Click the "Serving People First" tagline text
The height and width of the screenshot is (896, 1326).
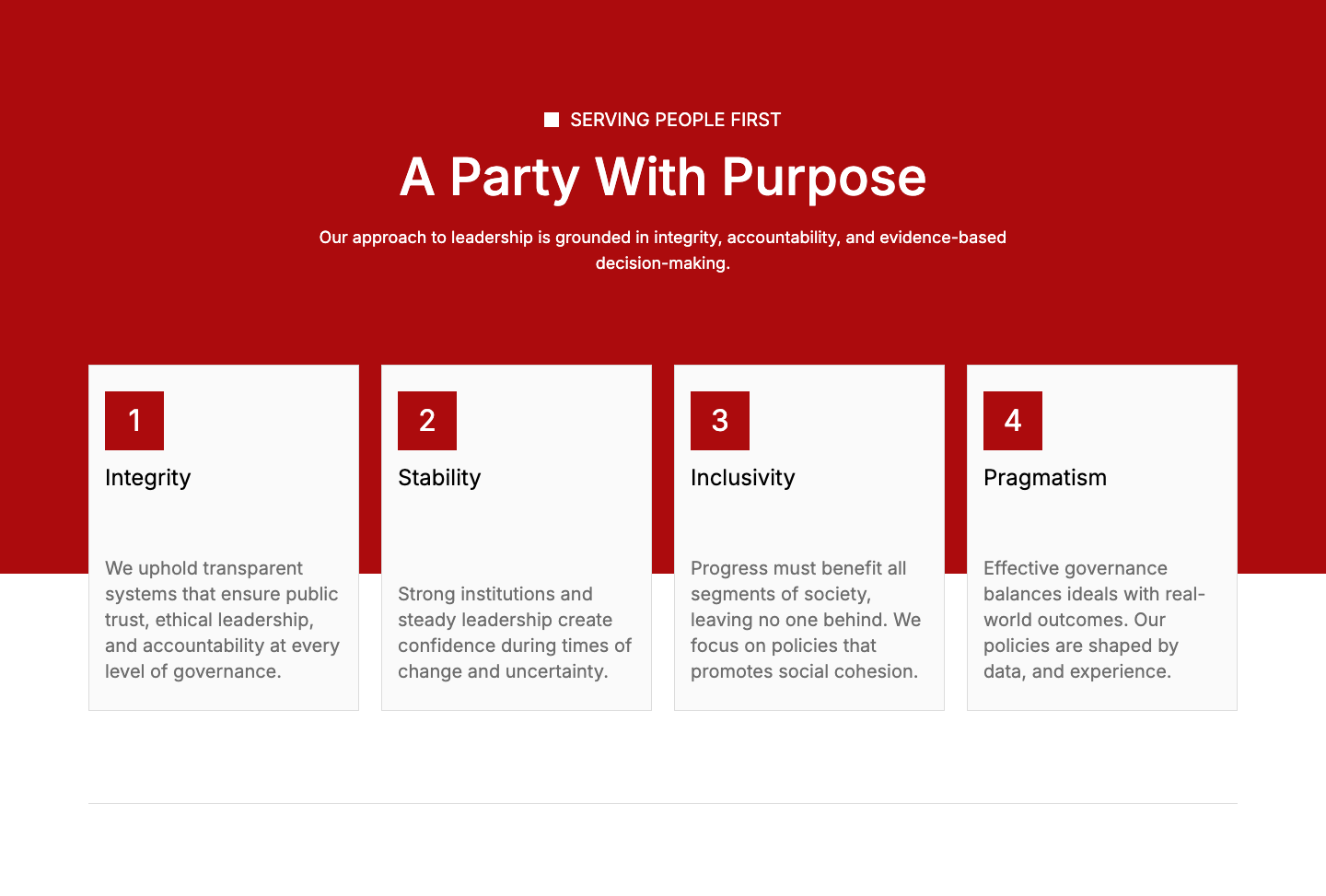pos(675,120)
